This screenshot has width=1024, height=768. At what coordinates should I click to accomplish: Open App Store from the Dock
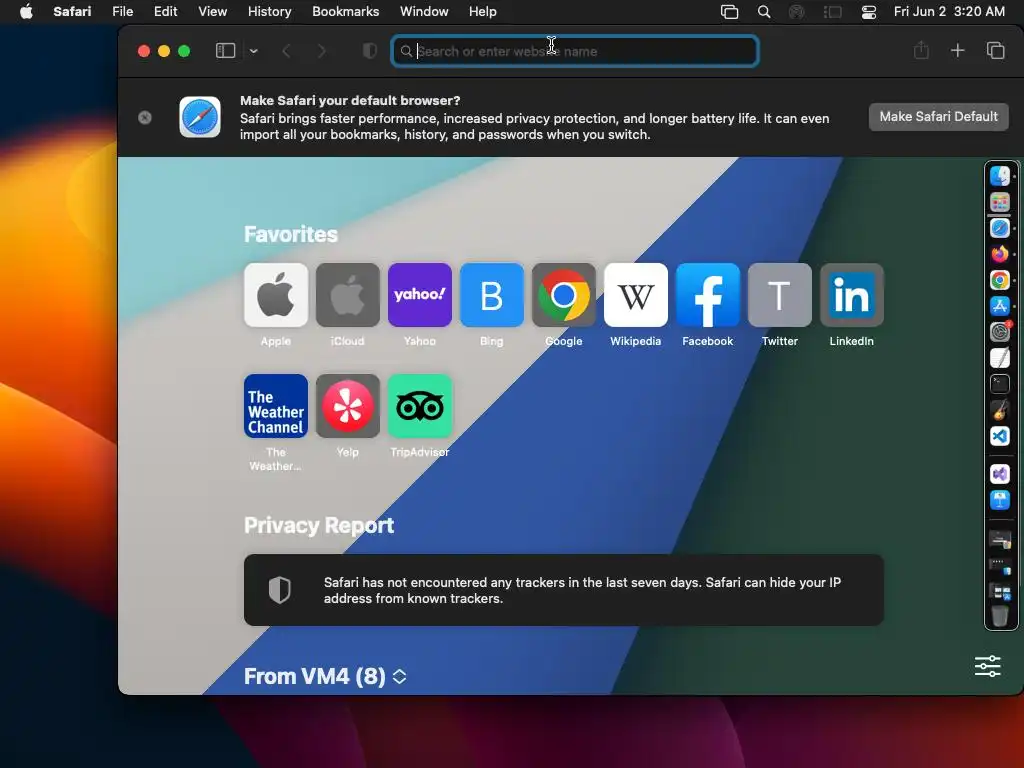[x=1000, y=306]
